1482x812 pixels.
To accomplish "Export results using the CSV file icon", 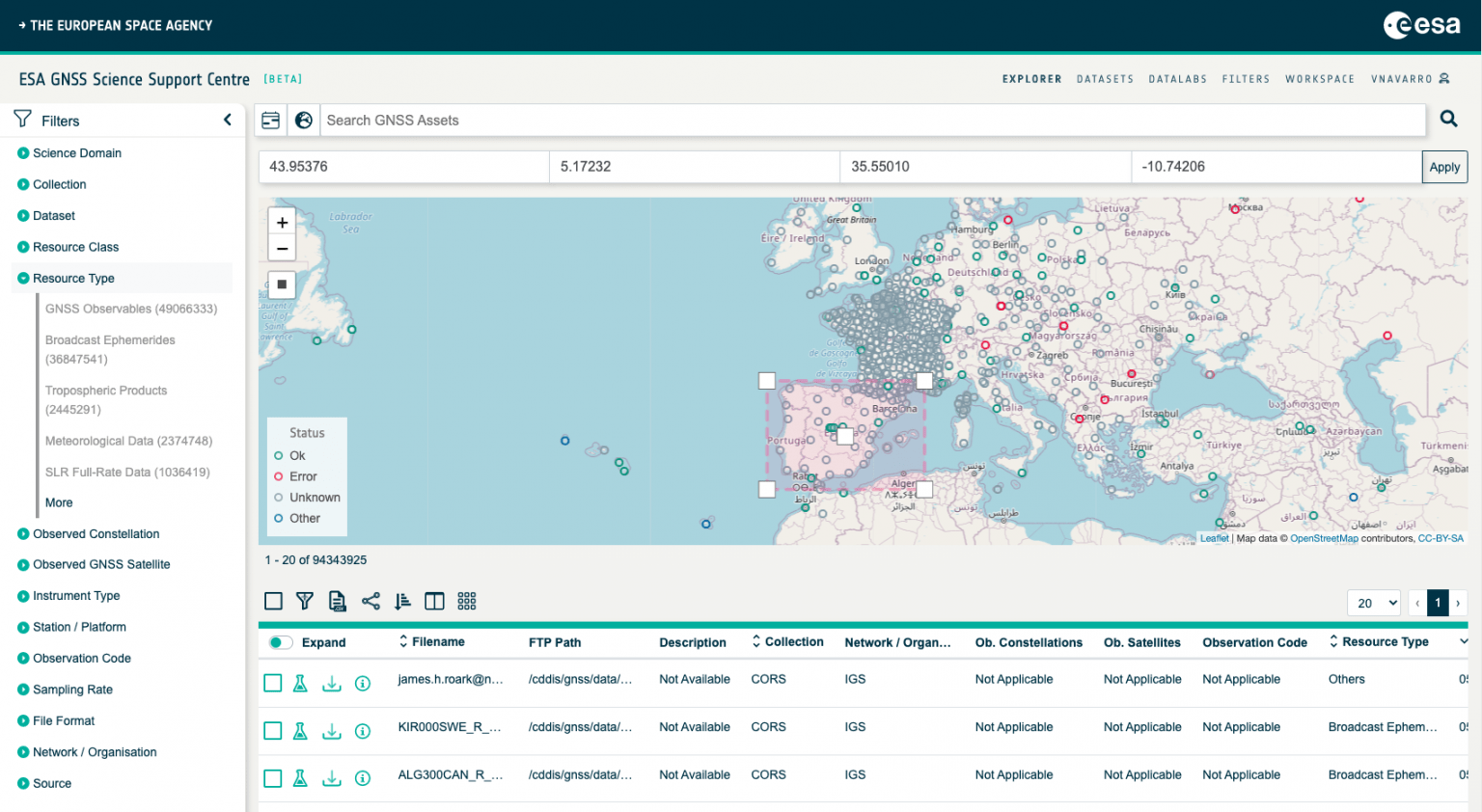I will tap(337, 601).
